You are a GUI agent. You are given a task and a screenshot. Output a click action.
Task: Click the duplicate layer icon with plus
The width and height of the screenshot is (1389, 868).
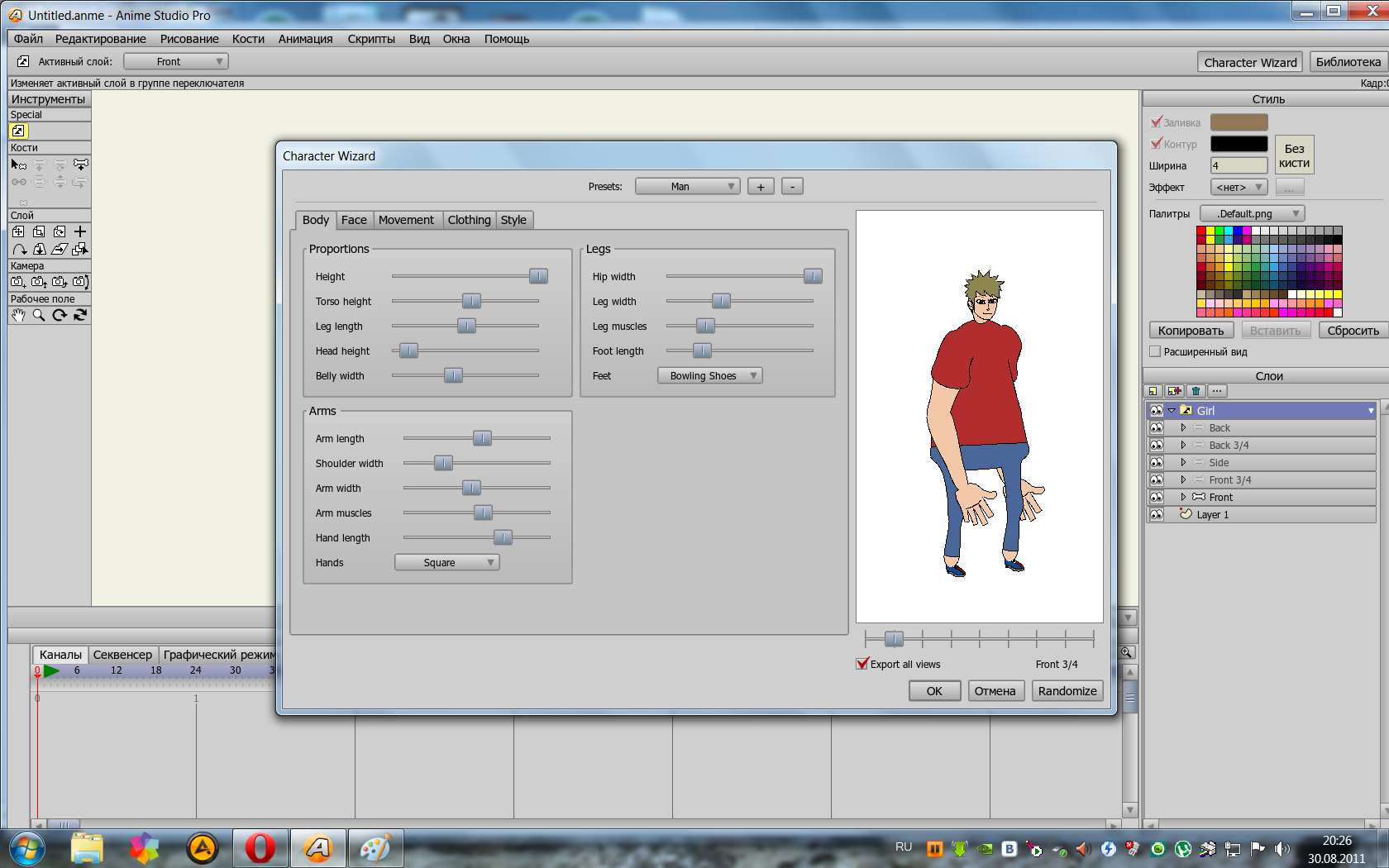pos(1174,391)
